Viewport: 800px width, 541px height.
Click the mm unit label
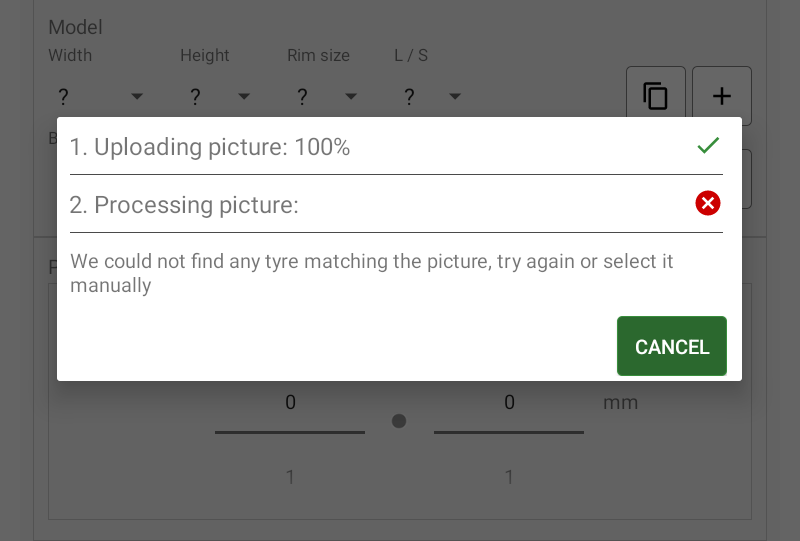(620, 403)
